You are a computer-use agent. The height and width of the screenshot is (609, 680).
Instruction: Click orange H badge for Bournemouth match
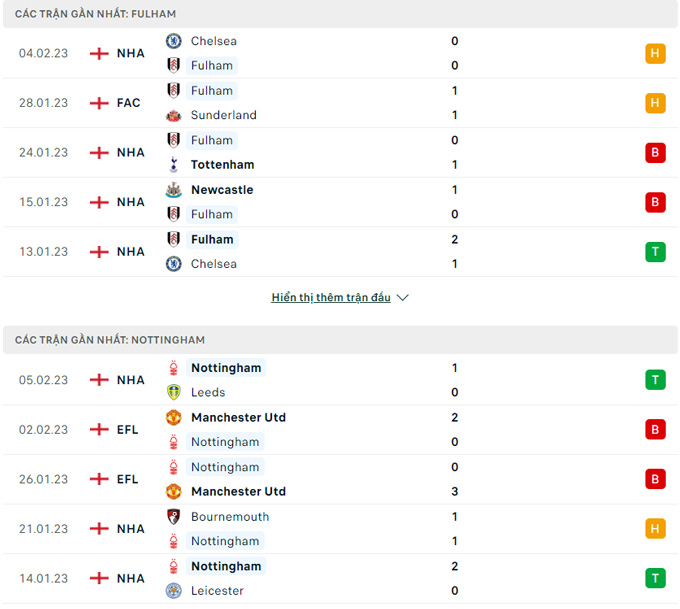point(655,529)
